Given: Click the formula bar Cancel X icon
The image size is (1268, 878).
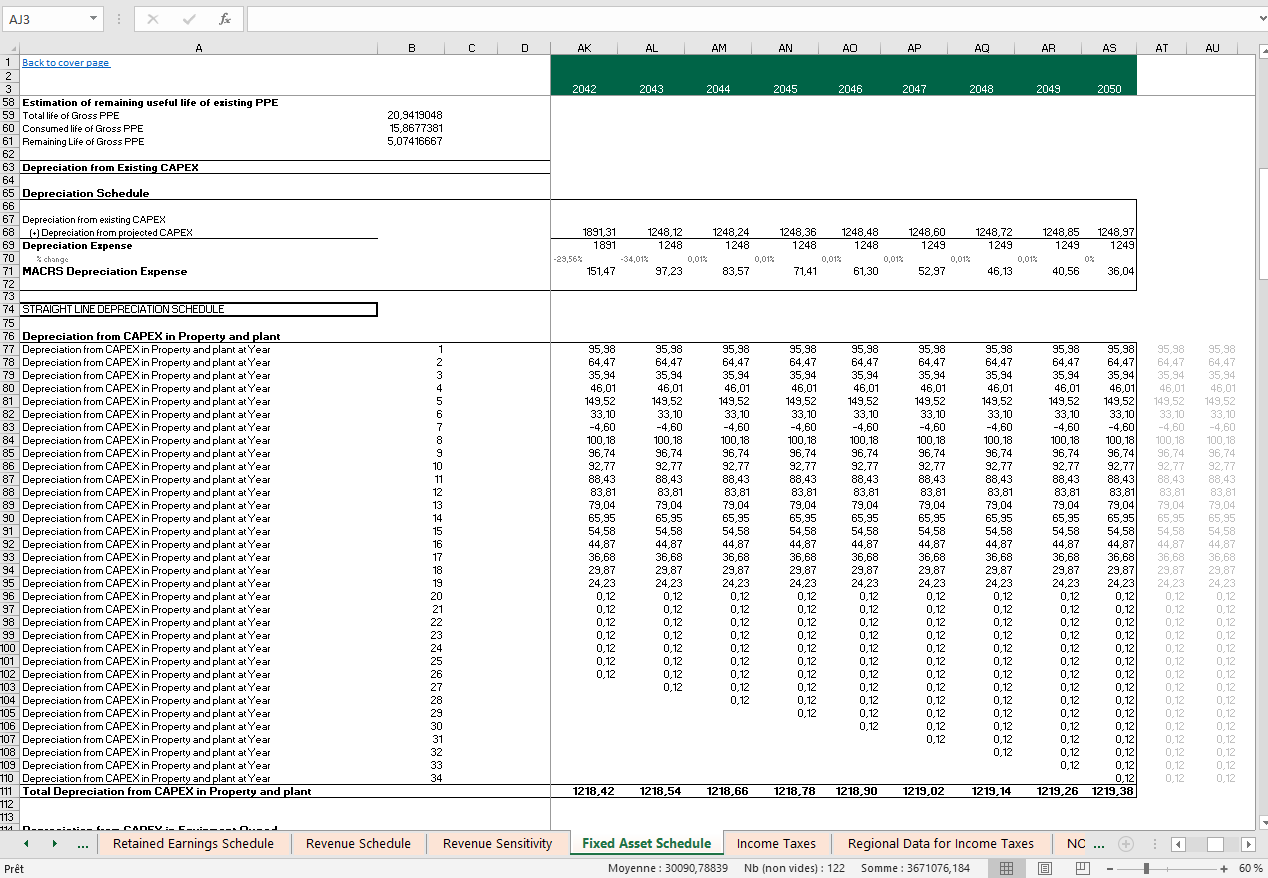Looking at the screenshot, I should (x=153, y=19).
